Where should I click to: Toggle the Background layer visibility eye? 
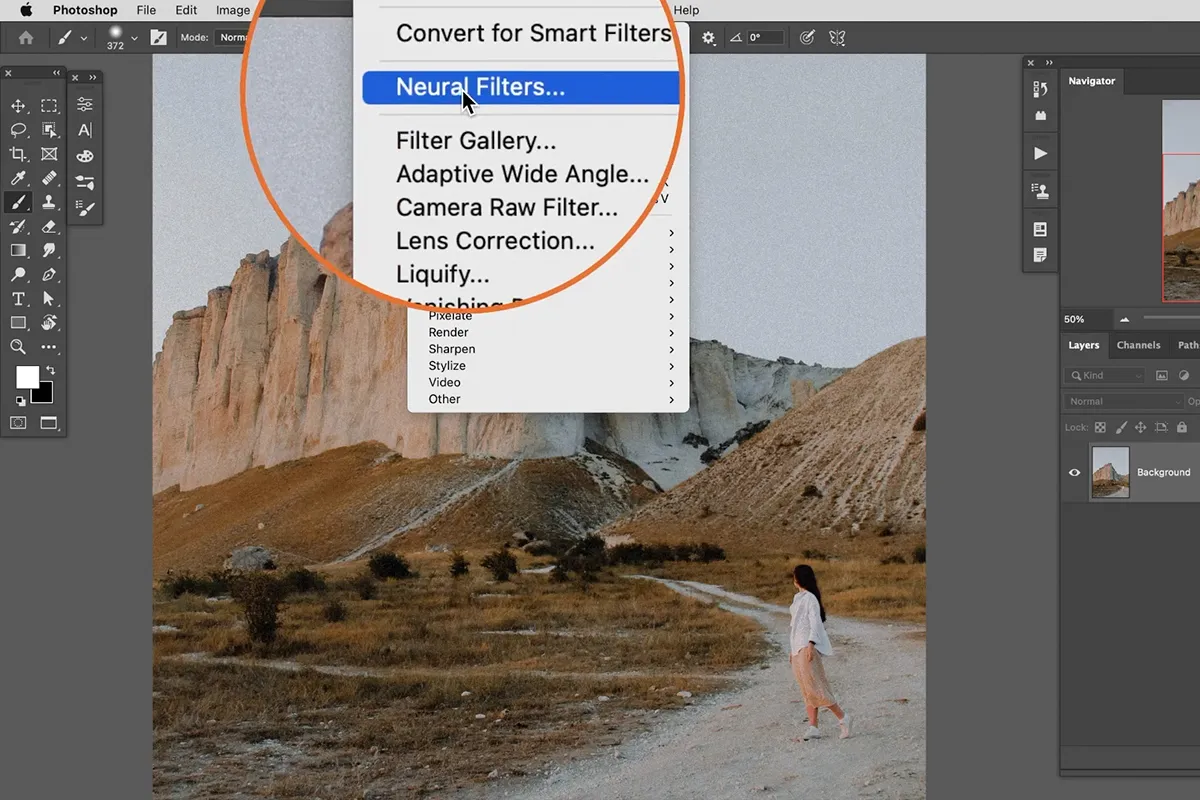1075,472
